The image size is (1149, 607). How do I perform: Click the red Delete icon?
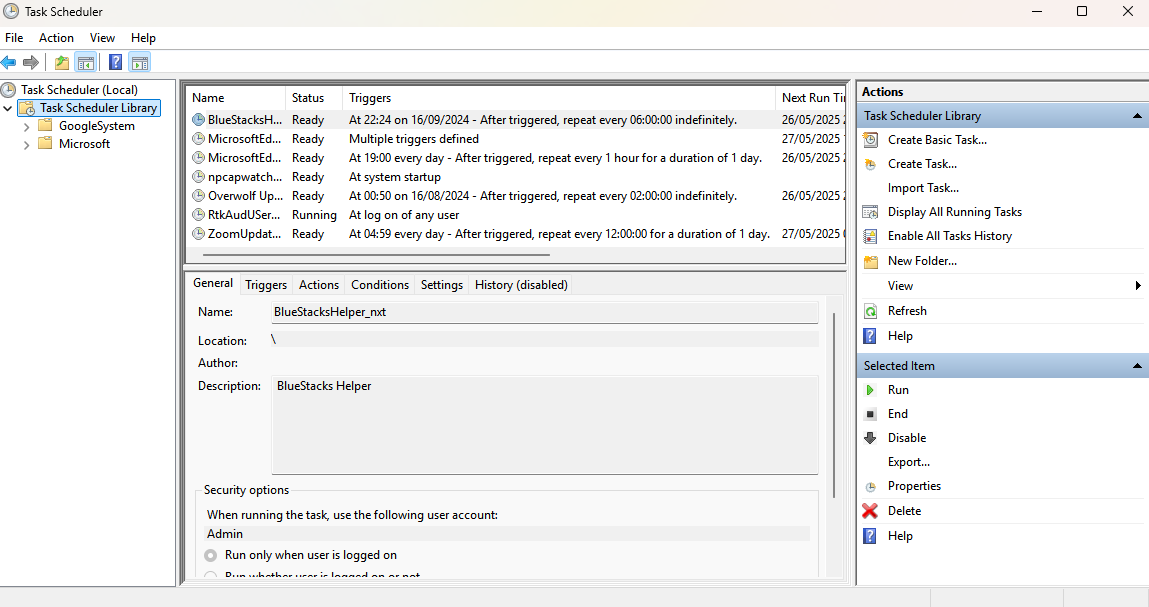pyautogui.click(x=870, y=511)
